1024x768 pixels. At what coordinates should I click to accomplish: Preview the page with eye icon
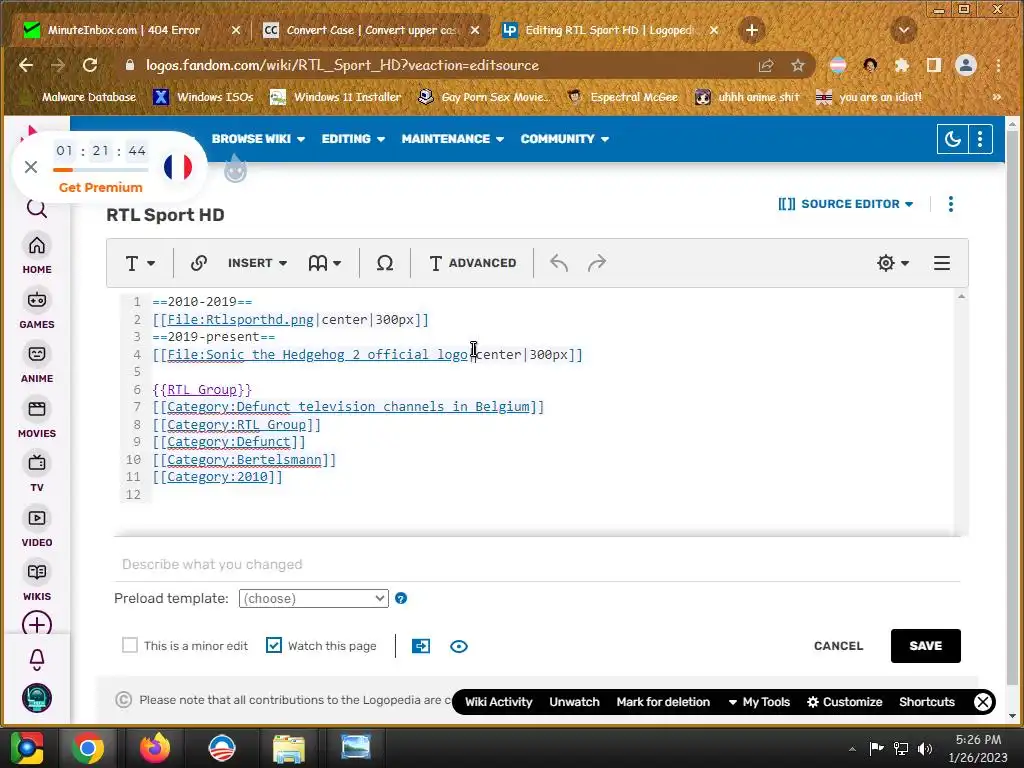(458, 646)
